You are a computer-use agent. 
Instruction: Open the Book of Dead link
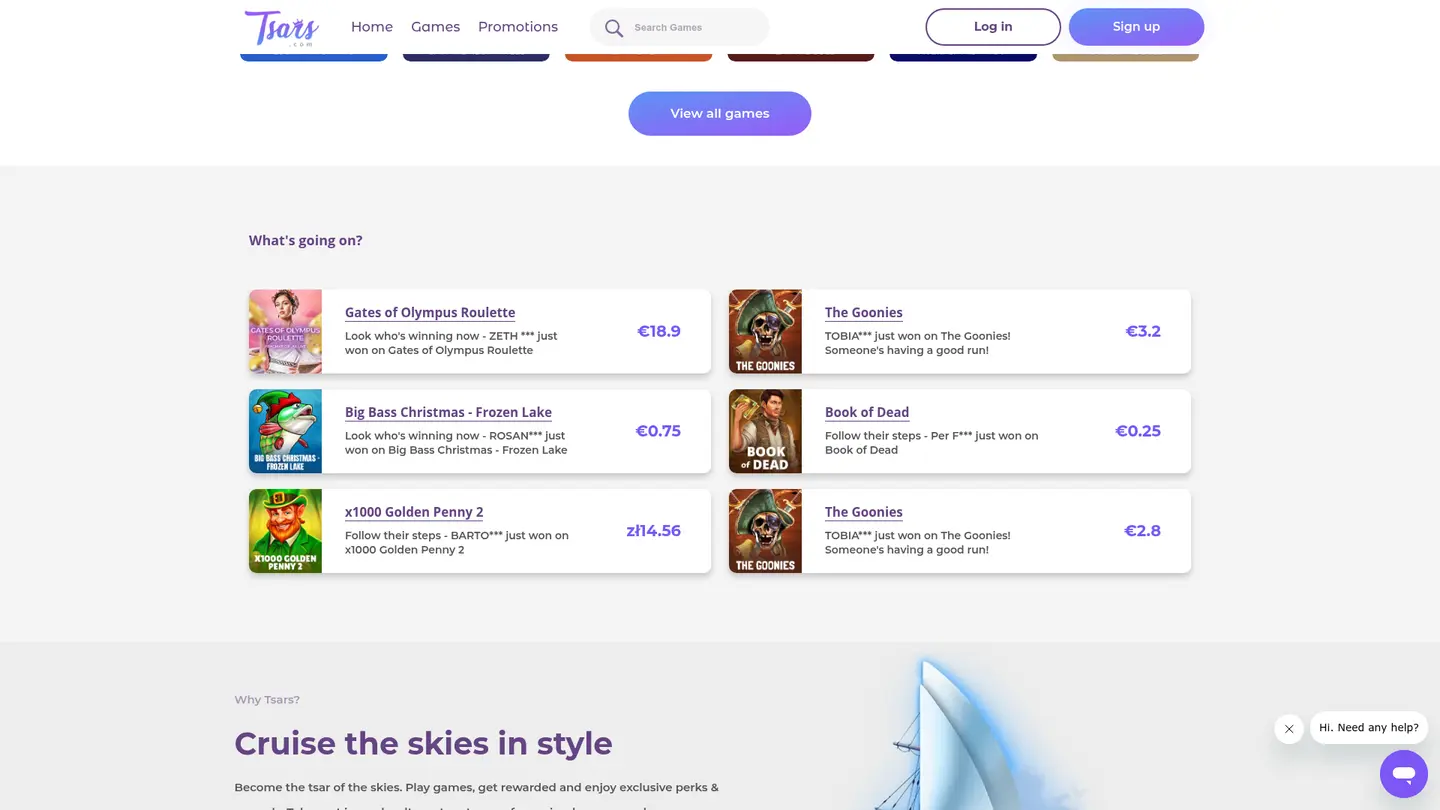(867, 413)
